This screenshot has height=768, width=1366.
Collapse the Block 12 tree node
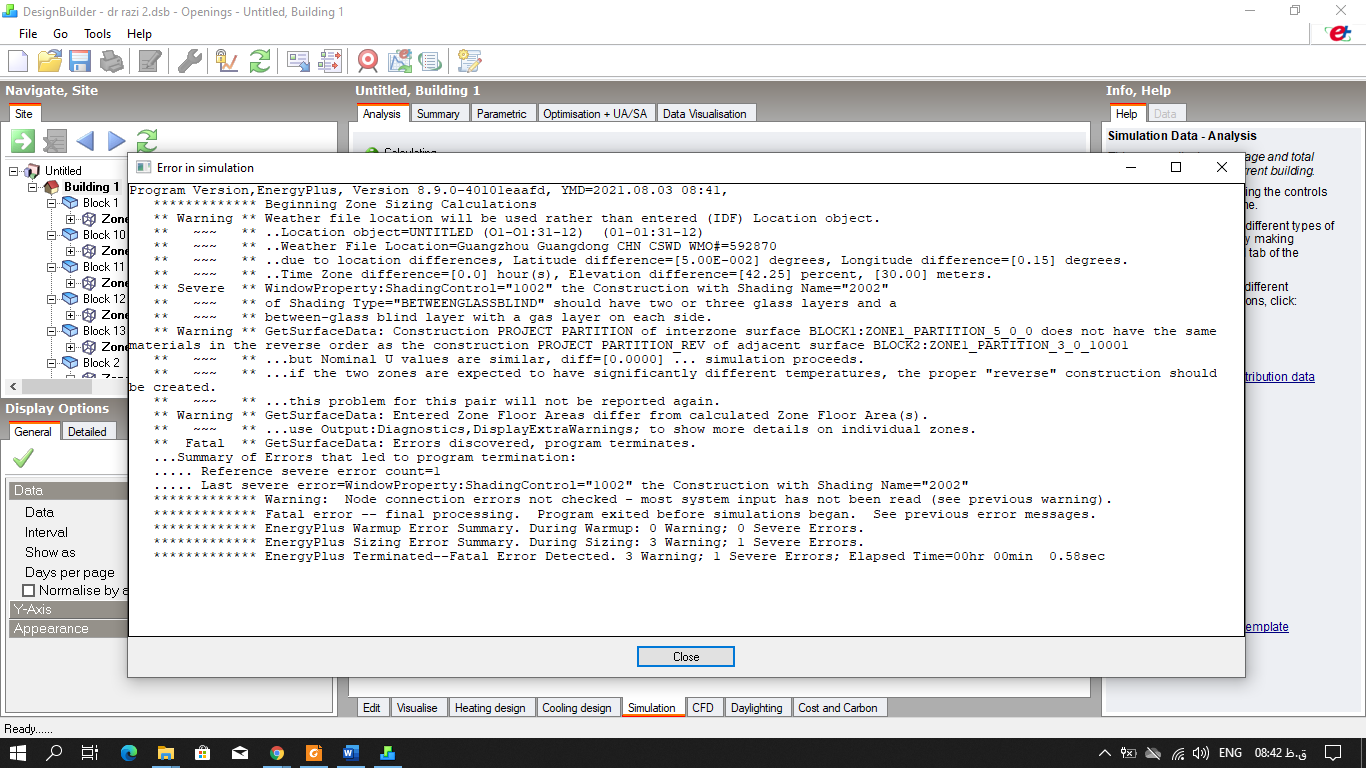click(x=52, y=299)
